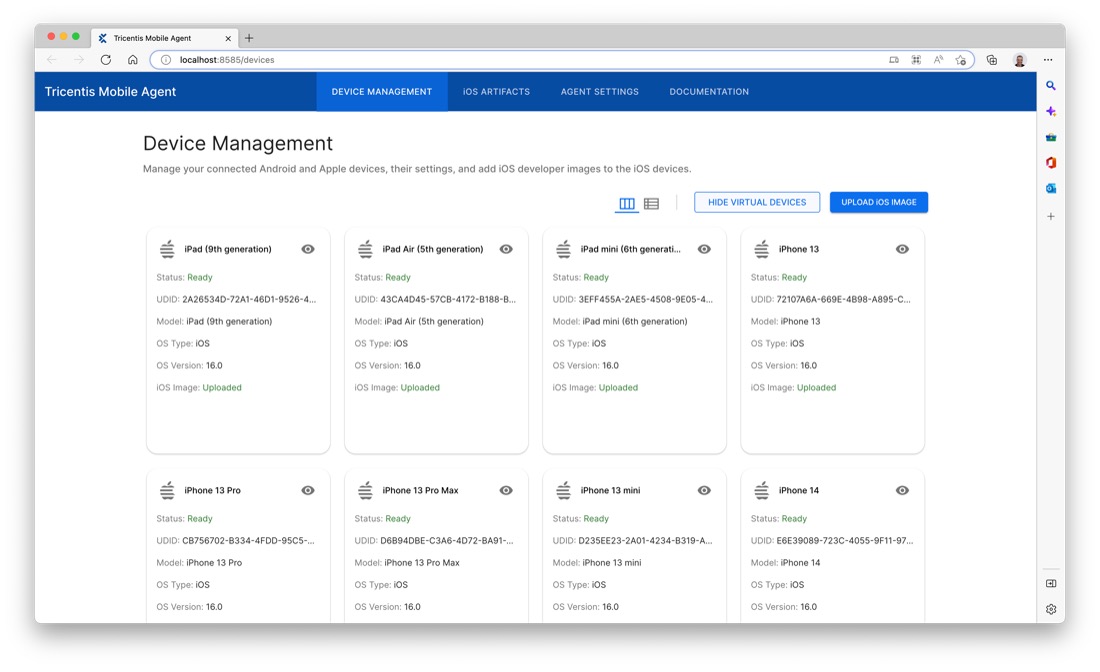
Task: Click Upload iOS Image button
Action: 878,202
